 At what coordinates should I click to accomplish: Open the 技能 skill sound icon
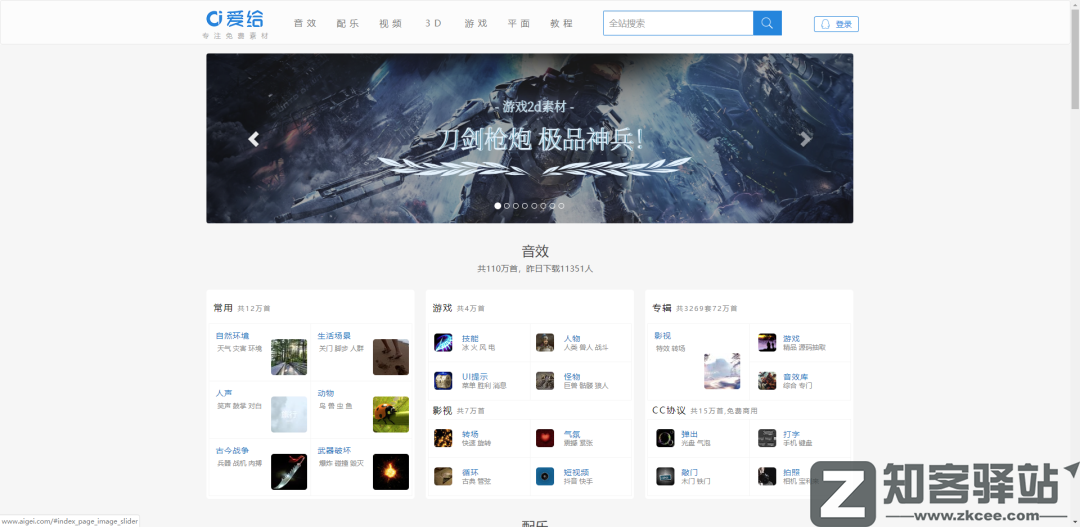tap(443, 342)
